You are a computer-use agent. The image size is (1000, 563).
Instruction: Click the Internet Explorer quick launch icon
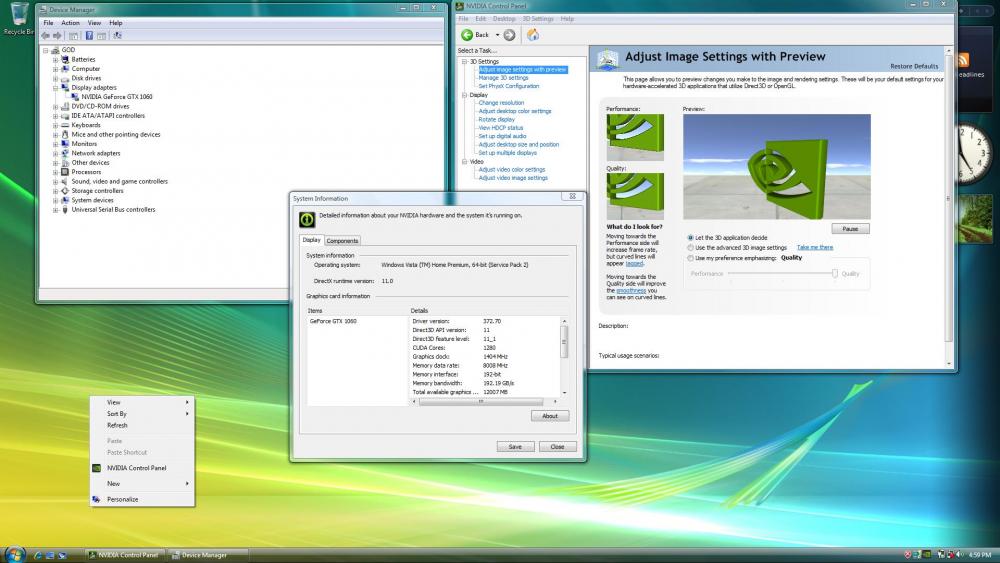click(x=38, y=555)
